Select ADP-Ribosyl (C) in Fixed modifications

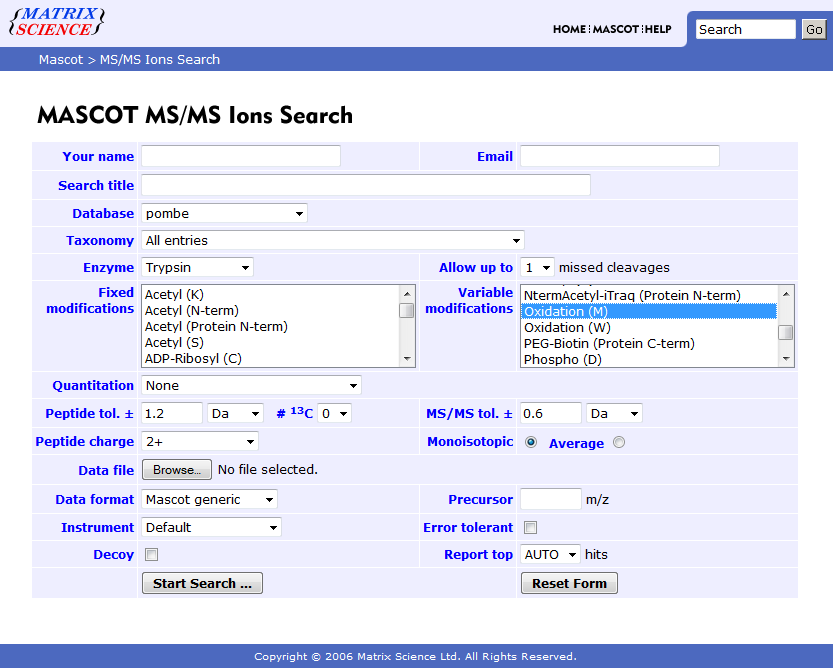coord(270,358)
